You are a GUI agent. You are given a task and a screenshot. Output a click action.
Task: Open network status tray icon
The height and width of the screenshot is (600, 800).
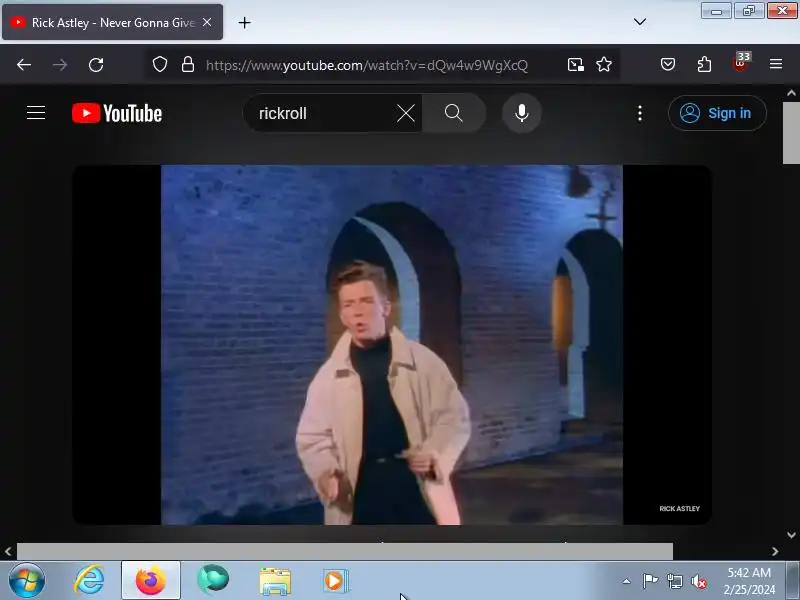675,581
